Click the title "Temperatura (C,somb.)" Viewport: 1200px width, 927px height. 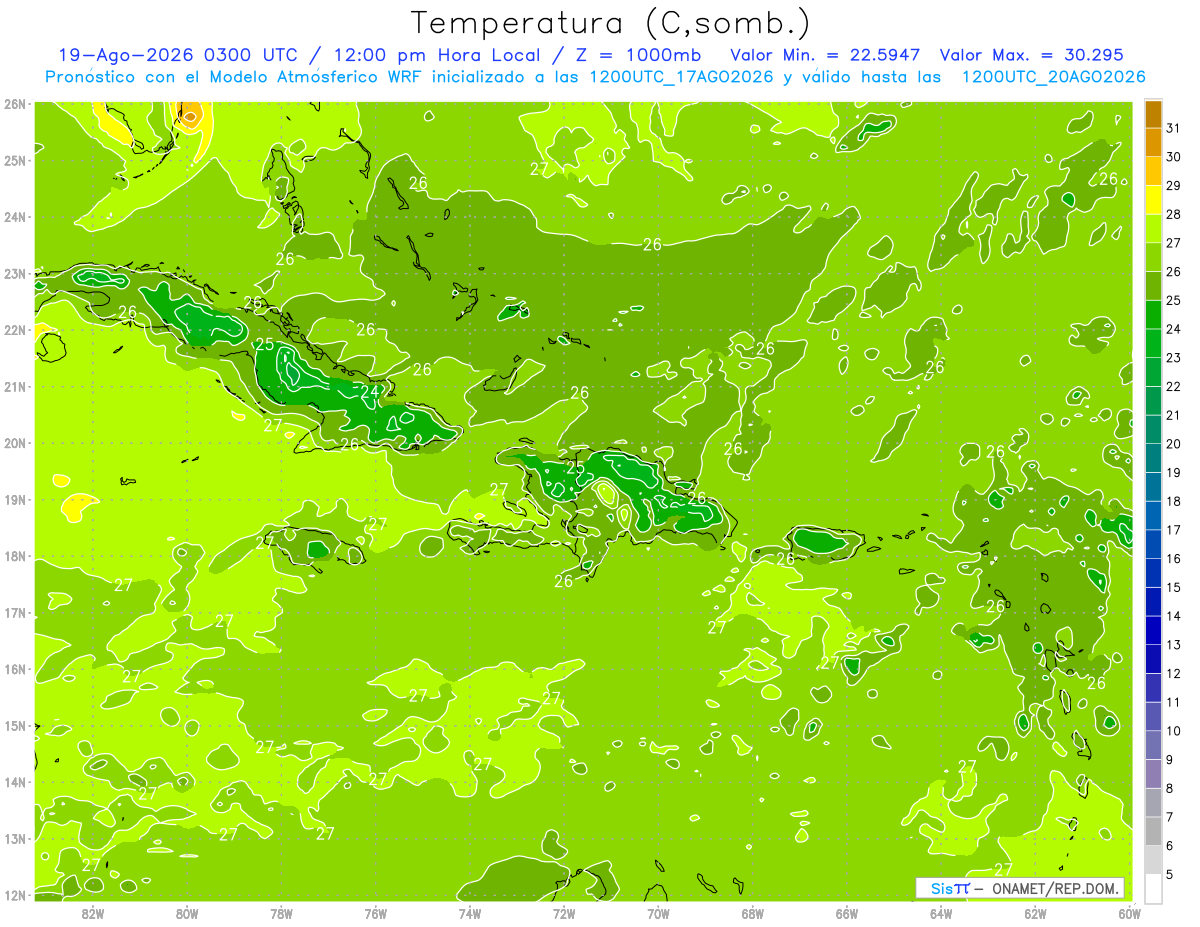point(610,23)
